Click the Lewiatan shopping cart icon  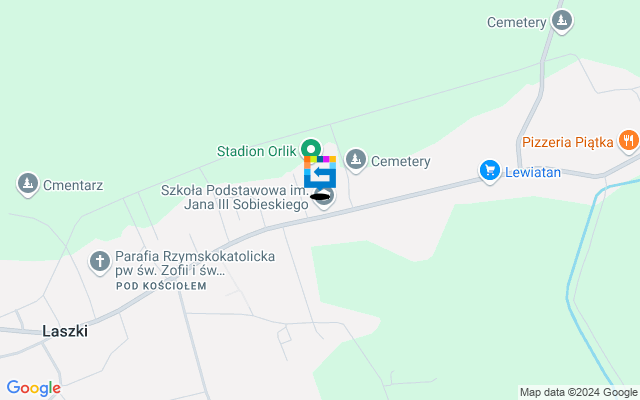coord(490,171)
